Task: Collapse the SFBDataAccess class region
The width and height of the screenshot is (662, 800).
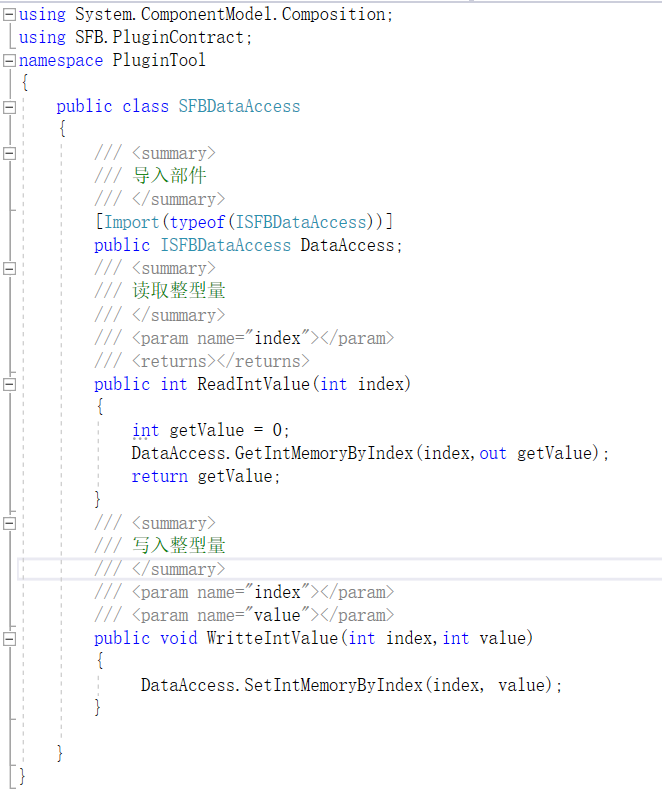Action: coord(9,107)
